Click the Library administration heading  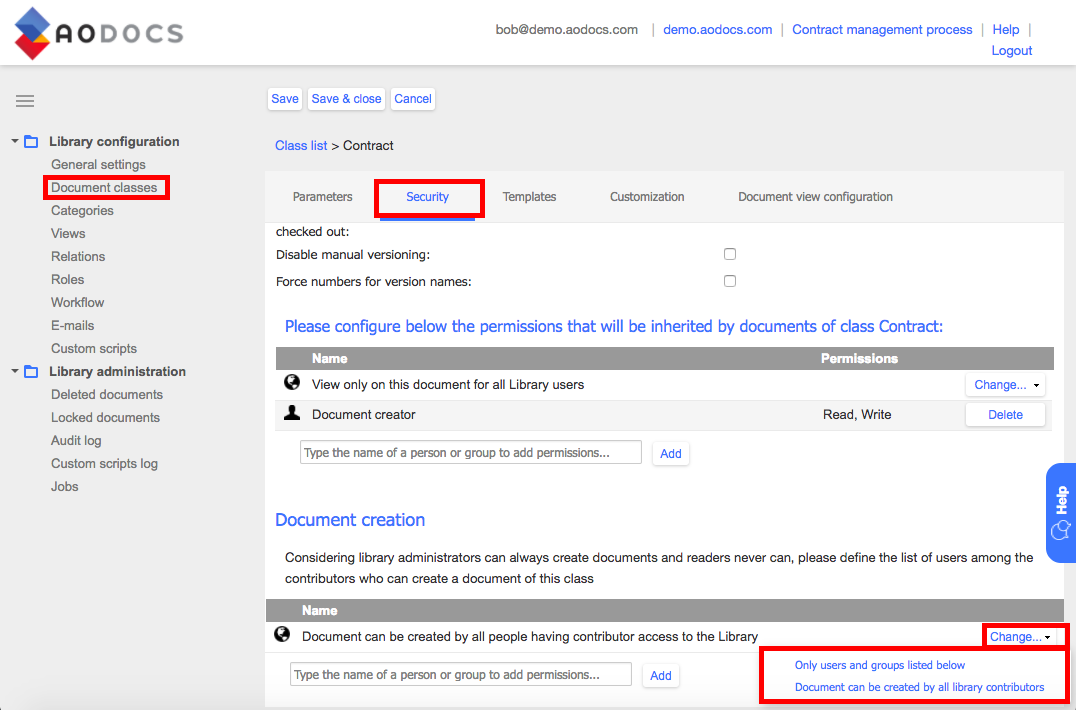(x=117, y=371)
